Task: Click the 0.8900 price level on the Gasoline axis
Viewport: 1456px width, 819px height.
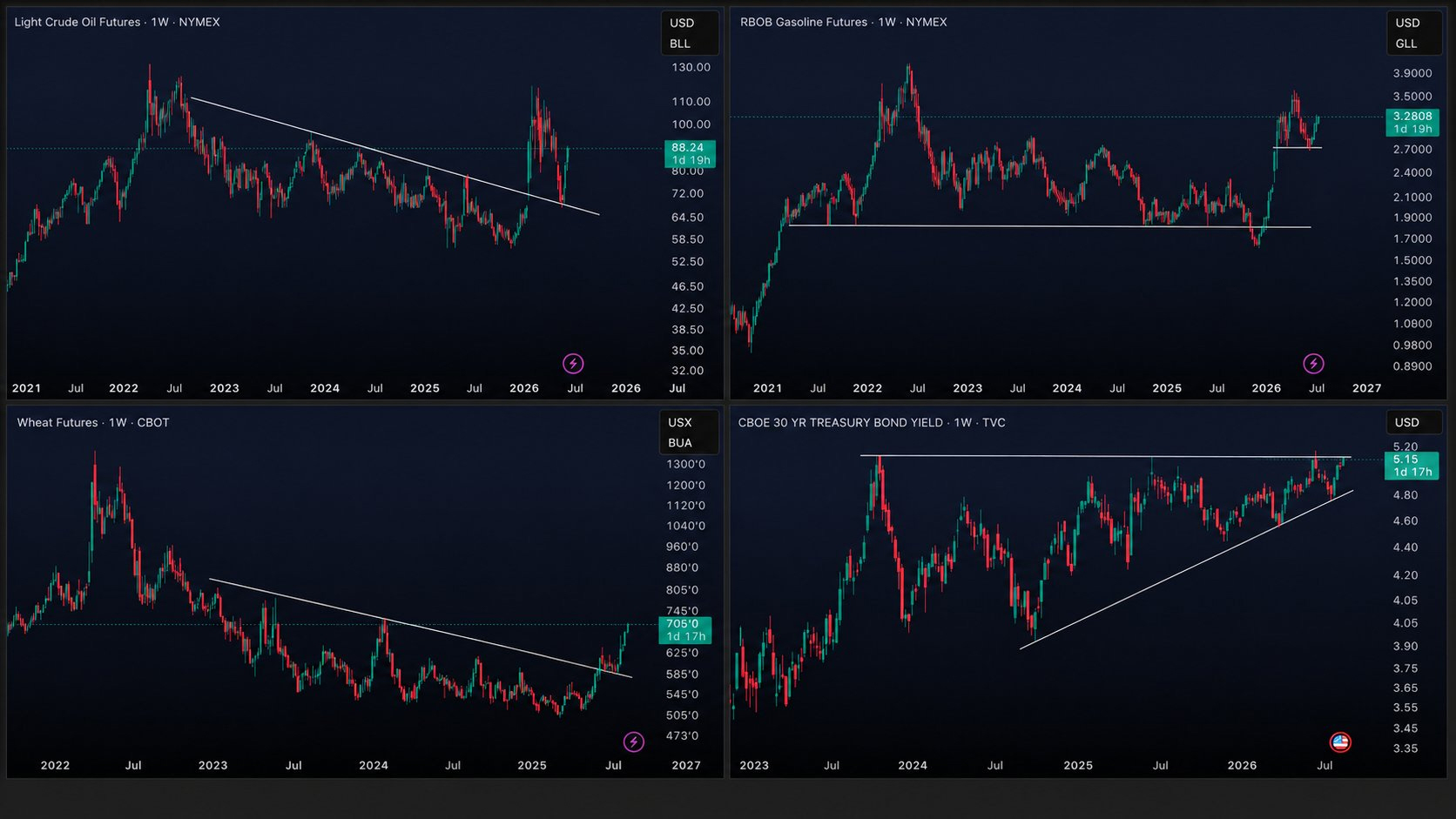Action: tap(1412, 366)
